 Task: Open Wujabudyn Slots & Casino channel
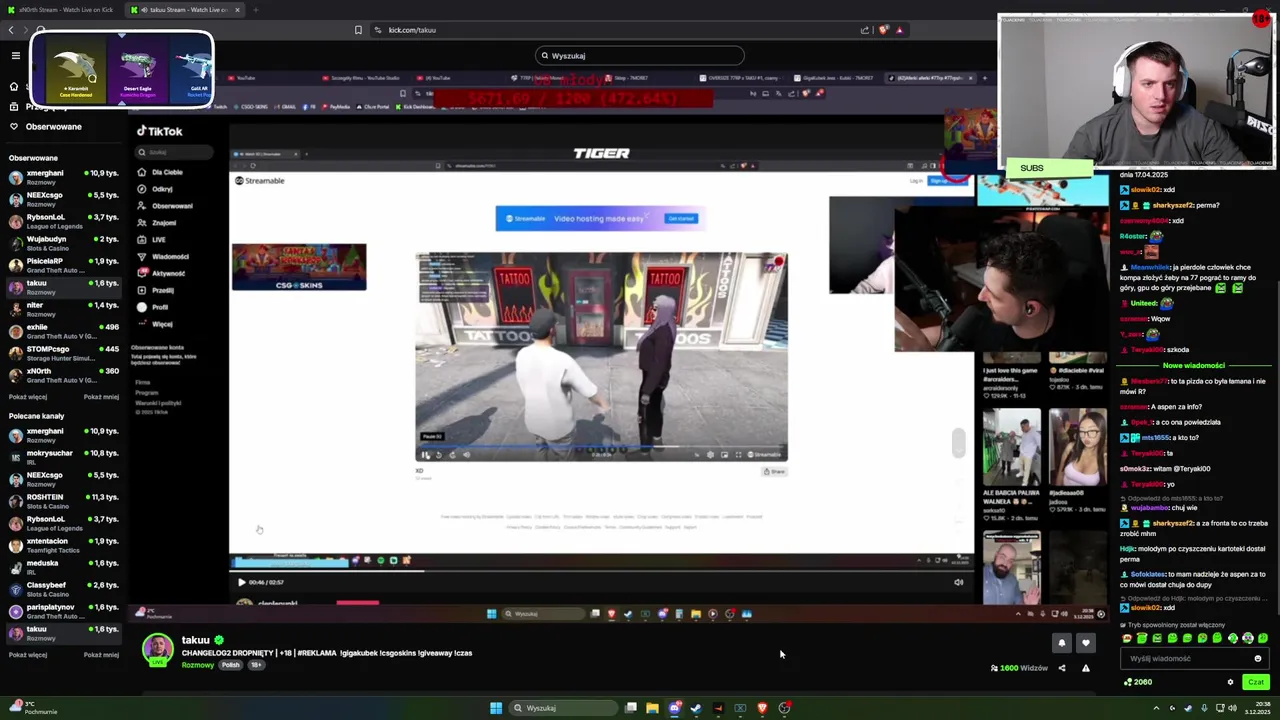64,243
